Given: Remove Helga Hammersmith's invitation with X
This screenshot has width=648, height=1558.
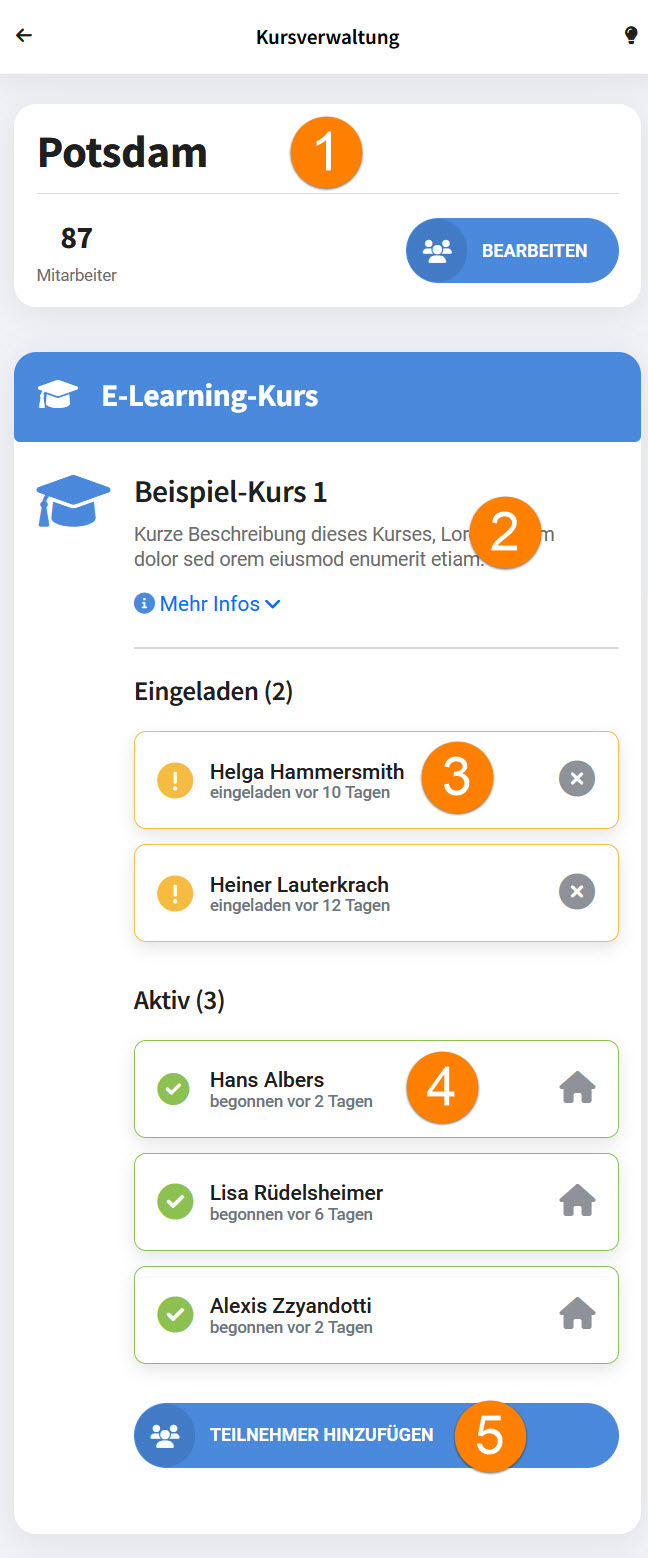Looking at the screenshot, I should (x=577, y=779).
